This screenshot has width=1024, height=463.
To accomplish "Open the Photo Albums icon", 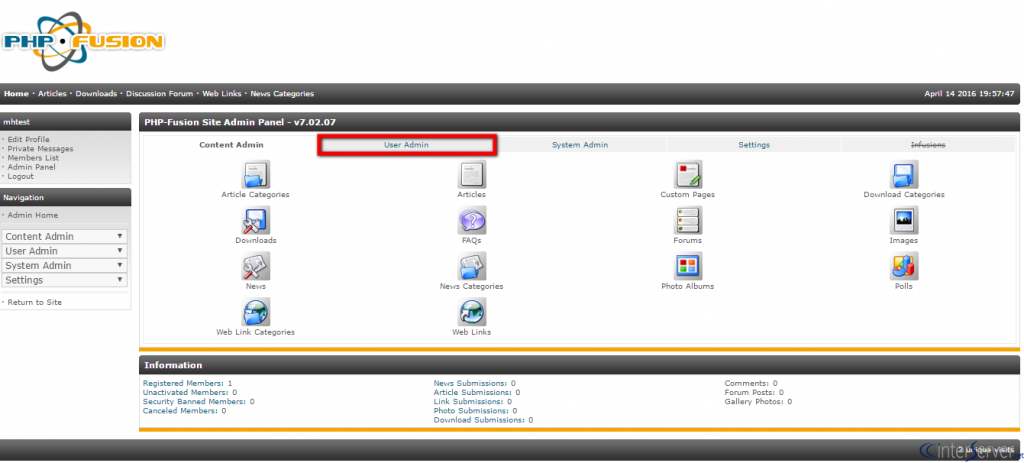I will coord(688,266).
